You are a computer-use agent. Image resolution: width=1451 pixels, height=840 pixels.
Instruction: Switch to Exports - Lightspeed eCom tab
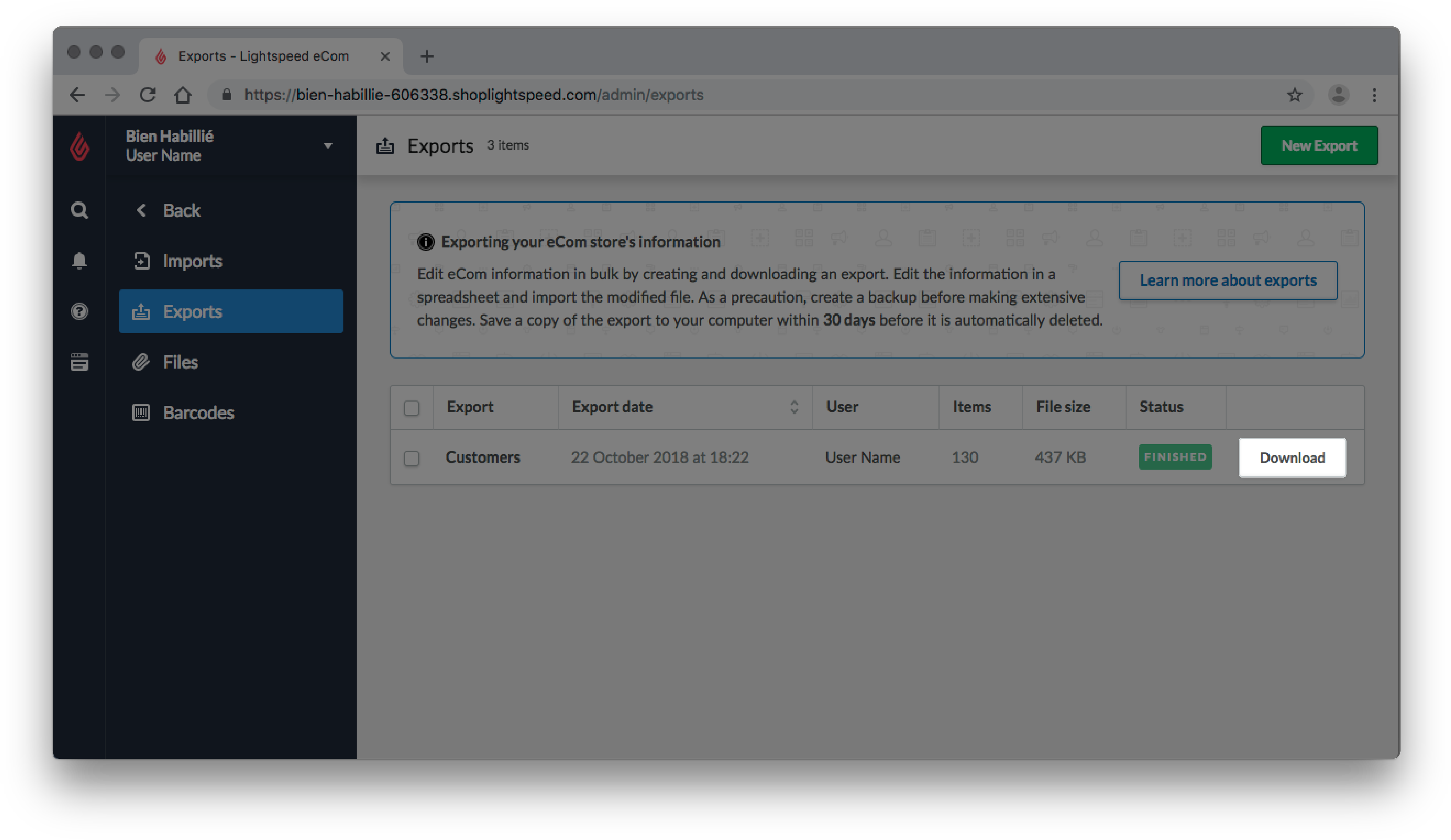[271, 56]
